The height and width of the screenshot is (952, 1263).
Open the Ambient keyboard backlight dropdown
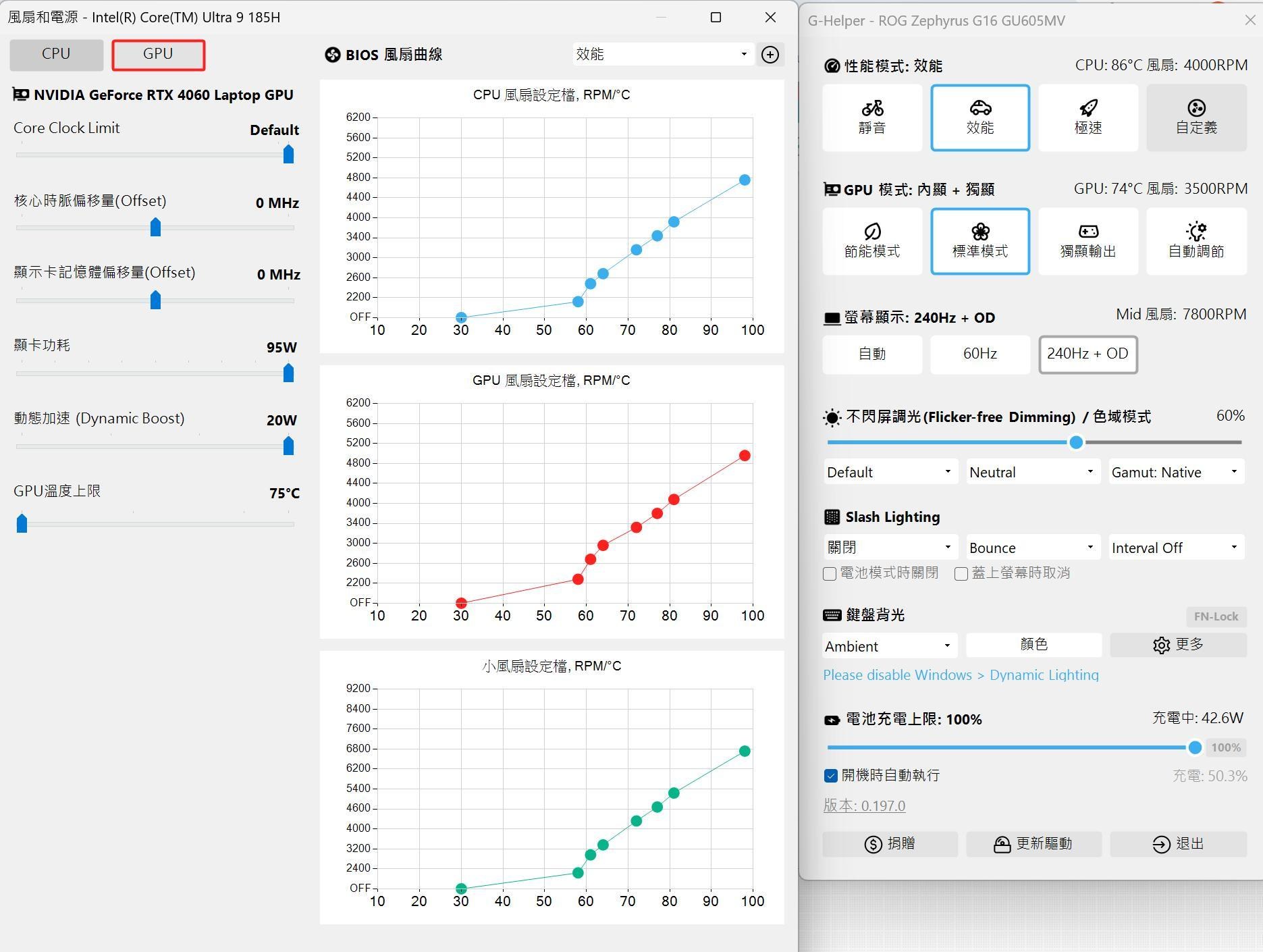pos(888,646)
